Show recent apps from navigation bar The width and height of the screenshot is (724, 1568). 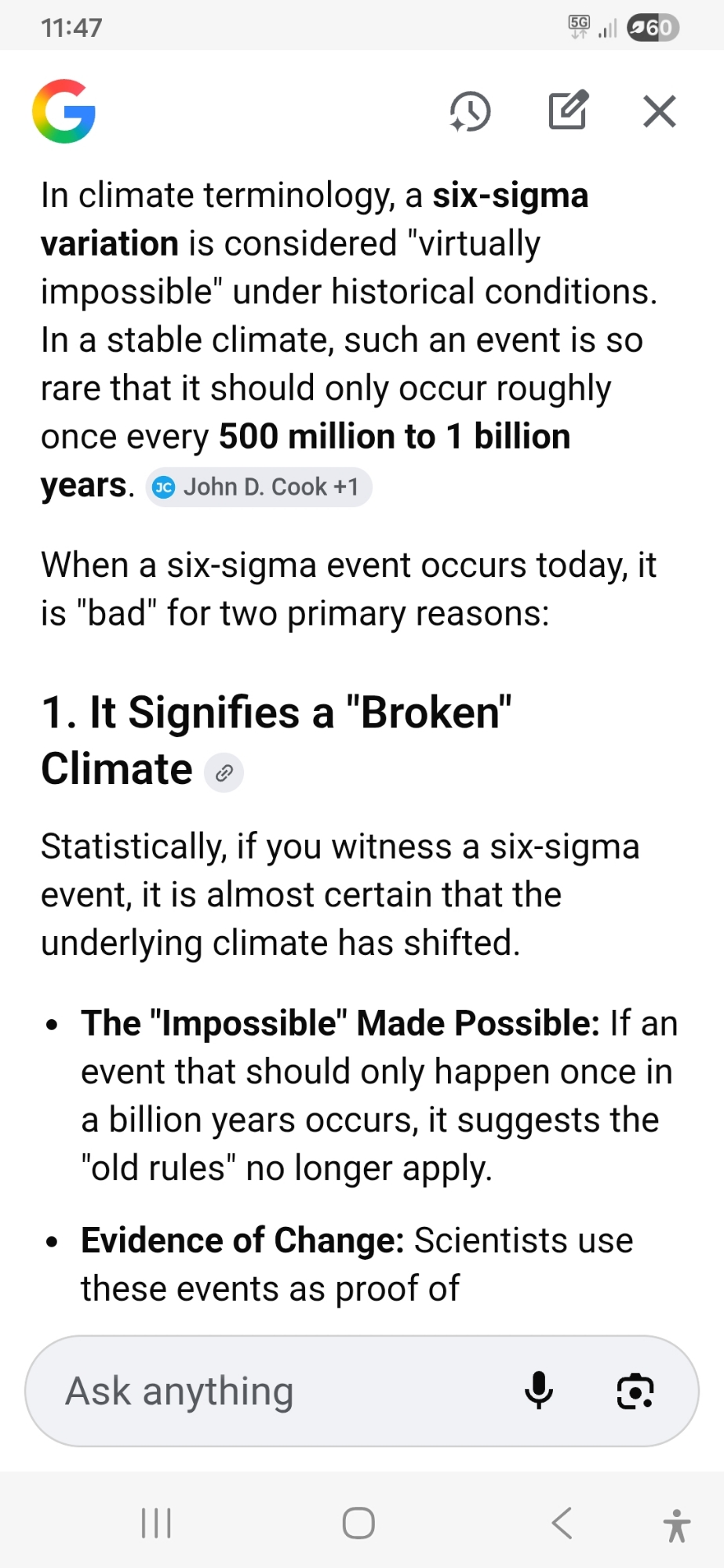(x=156, y=1523)
